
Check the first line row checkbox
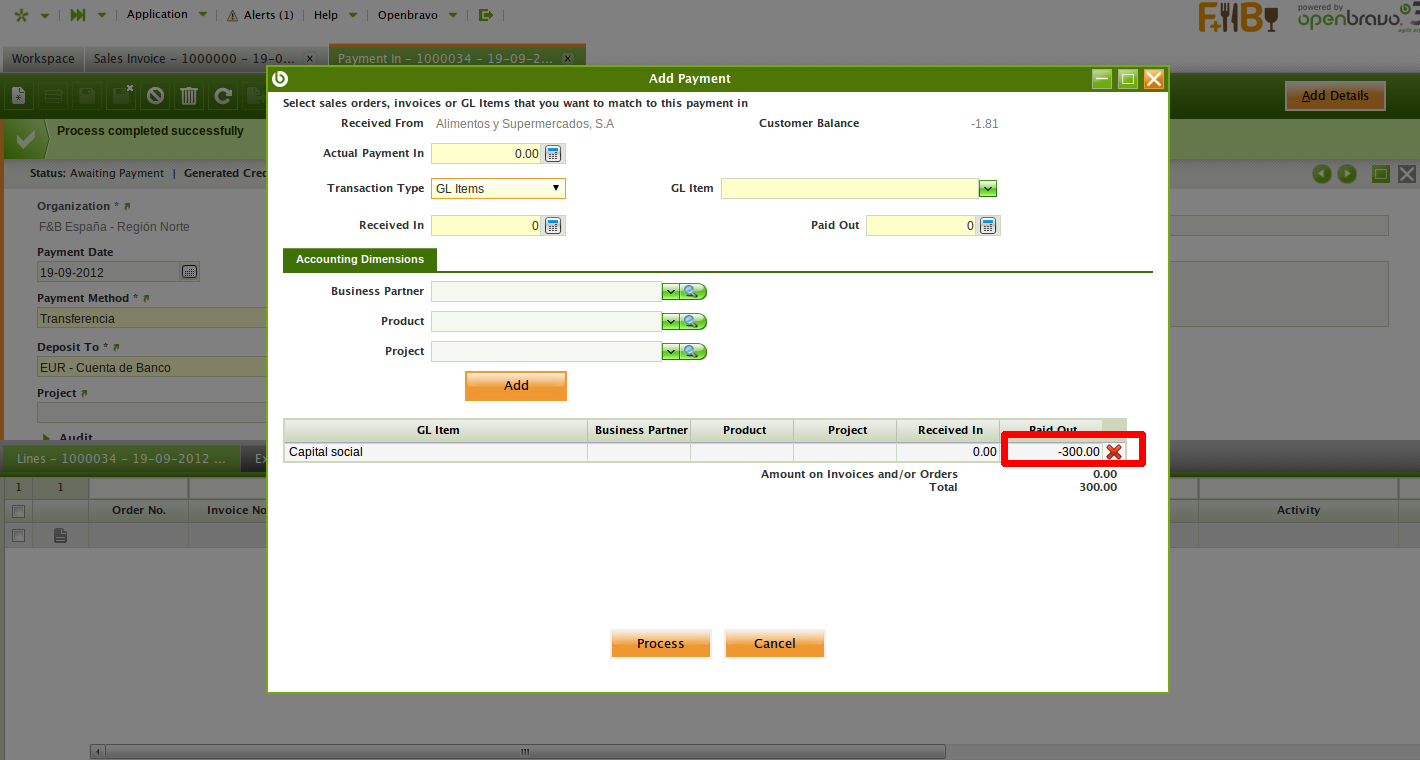(x=17, y=536)
